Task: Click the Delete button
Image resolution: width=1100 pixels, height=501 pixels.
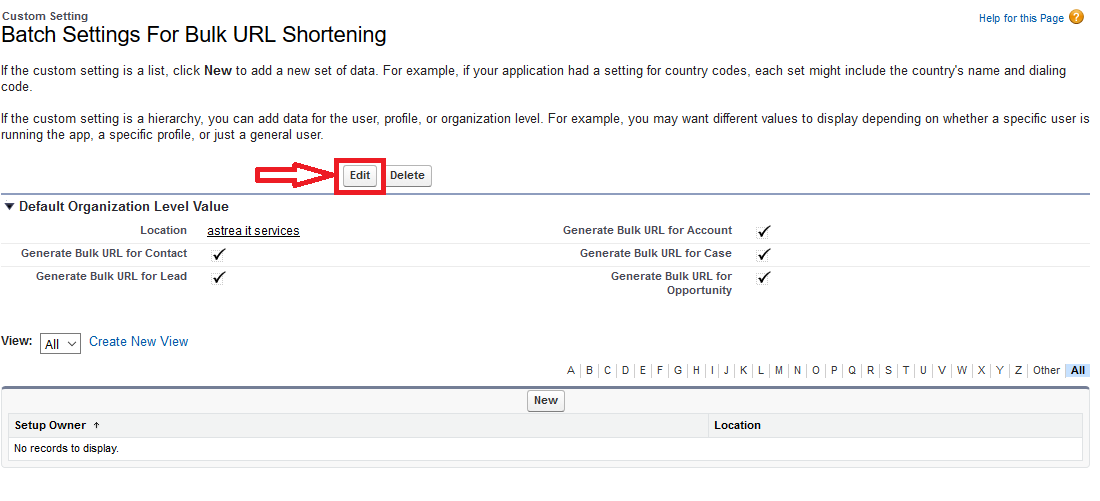Action: 407,176
